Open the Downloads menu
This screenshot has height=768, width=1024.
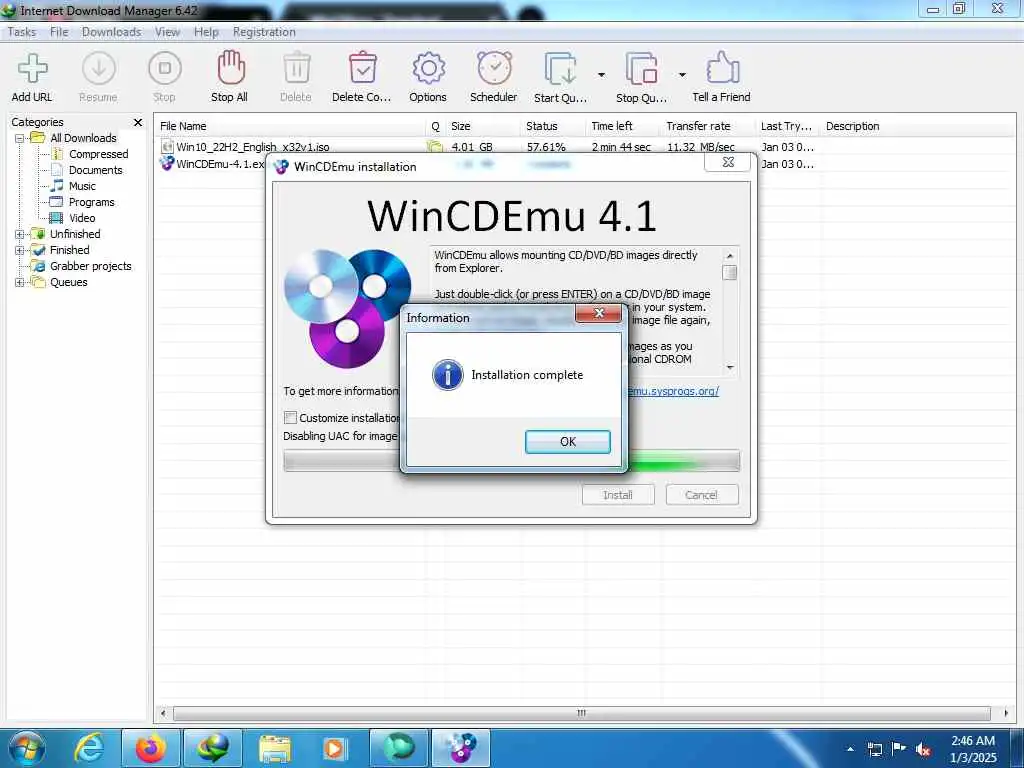(112, 32)
